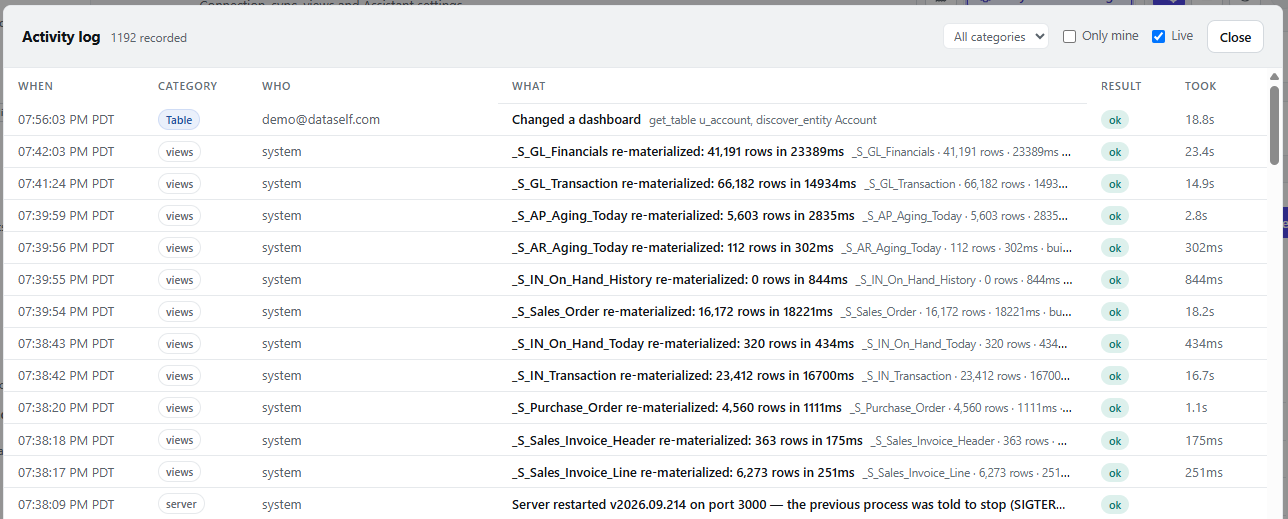The width and height of the screenshot is (1288, 519).
Task: Click the 175ms duration value
Action: (x=1203, y=440)
